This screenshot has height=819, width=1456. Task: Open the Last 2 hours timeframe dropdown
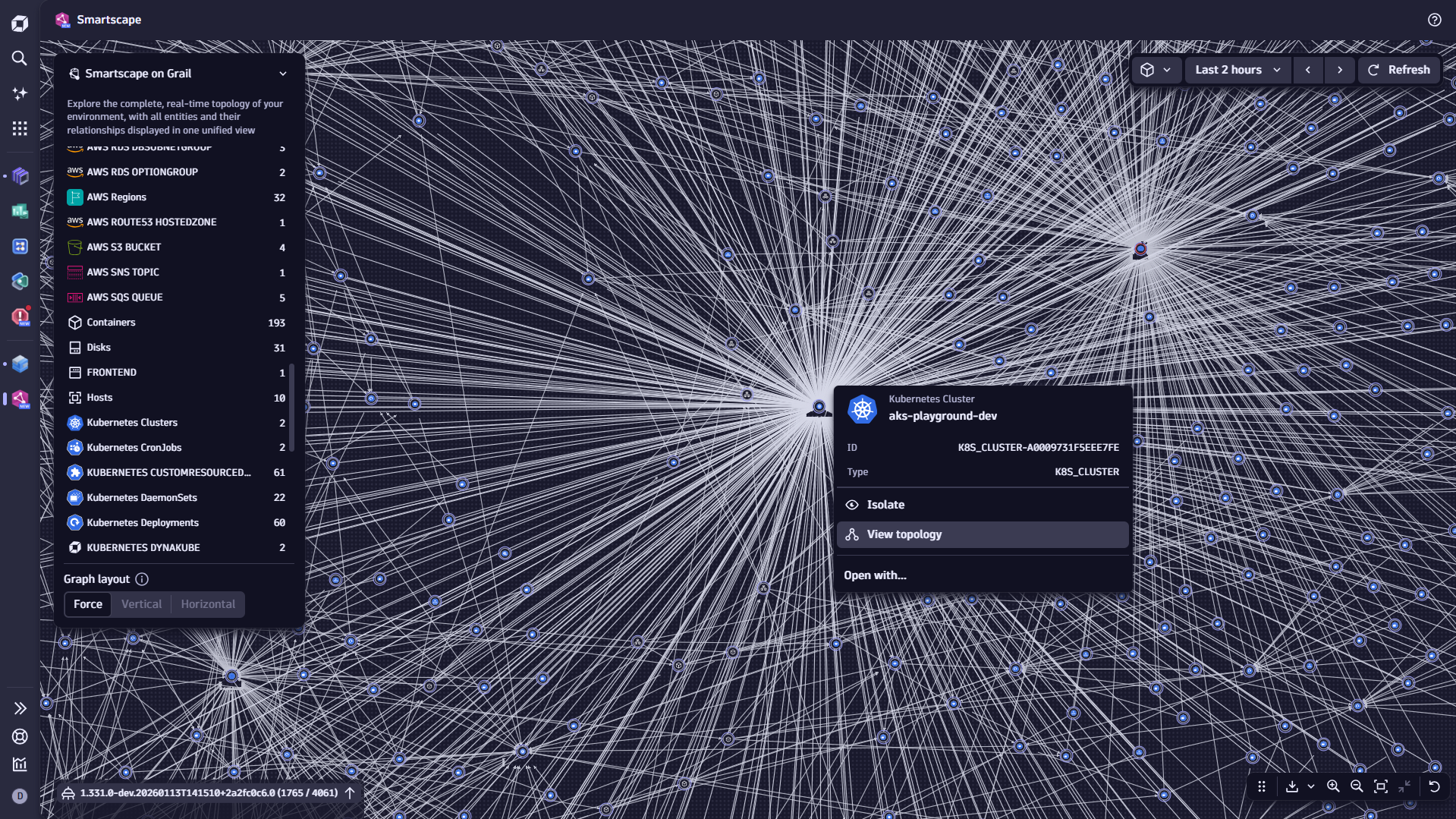1237,70
